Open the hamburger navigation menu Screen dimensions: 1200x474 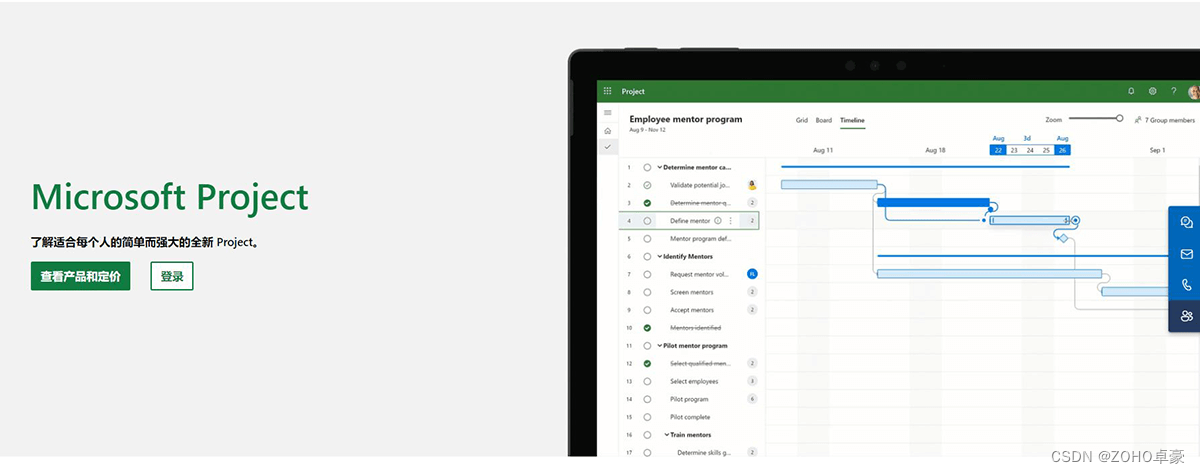coord(607,112)
